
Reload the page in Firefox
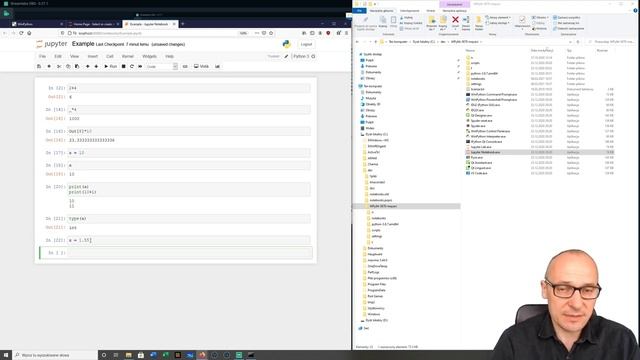point(21,33)
